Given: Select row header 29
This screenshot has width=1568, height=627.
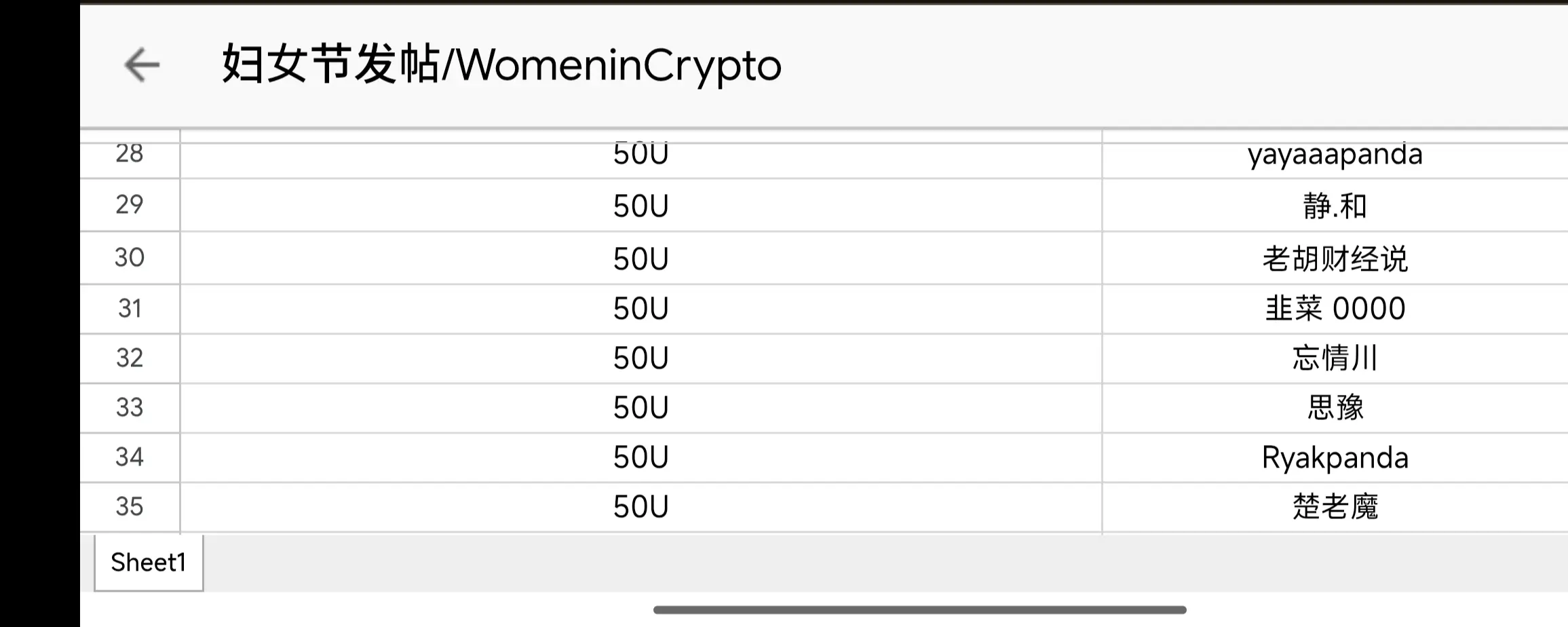Looking at the screenshot, I should tap(130, 205).
